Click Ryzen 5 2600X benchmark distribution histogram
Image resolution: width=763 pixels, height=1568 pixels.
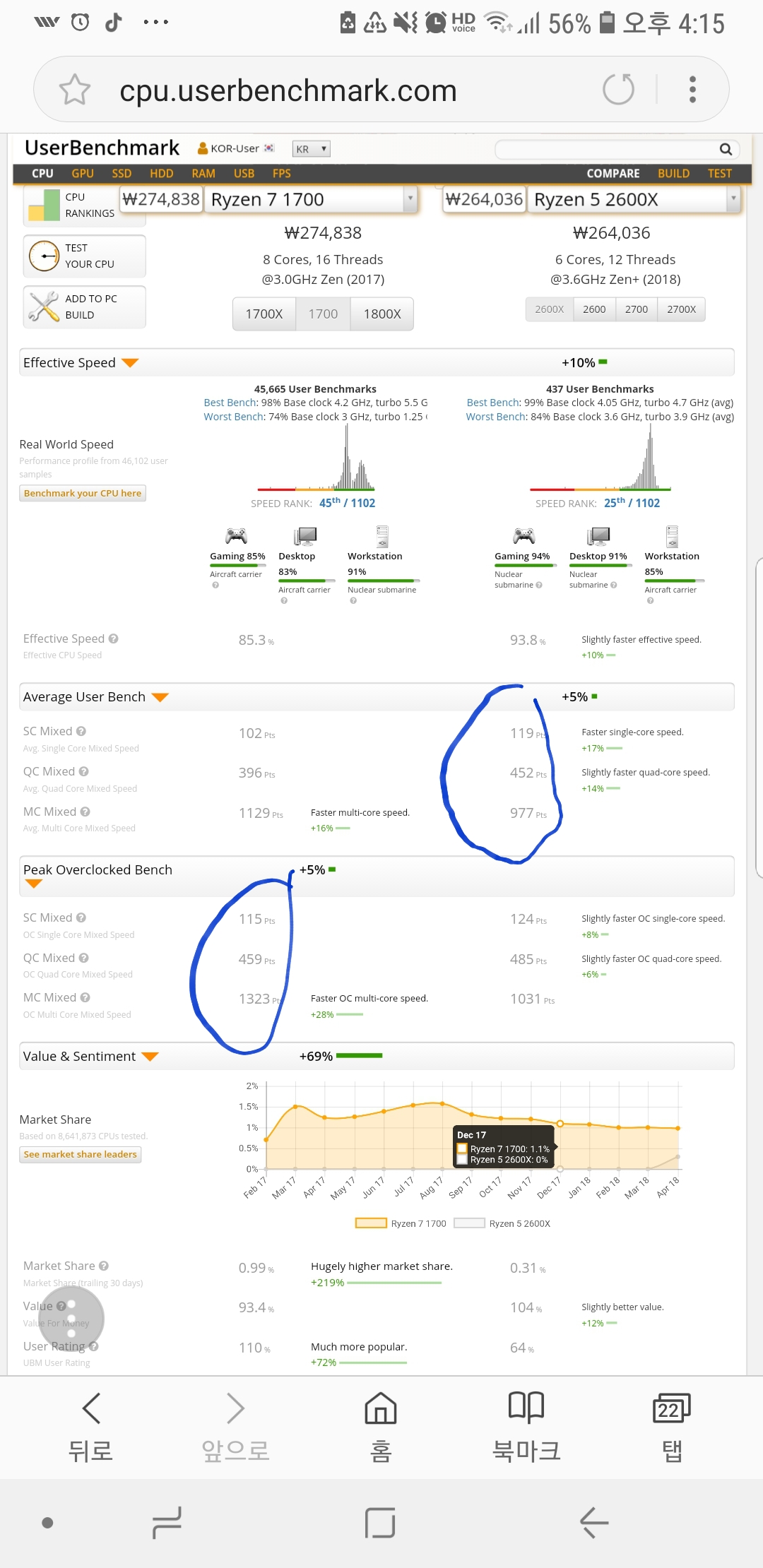(601, 456)
